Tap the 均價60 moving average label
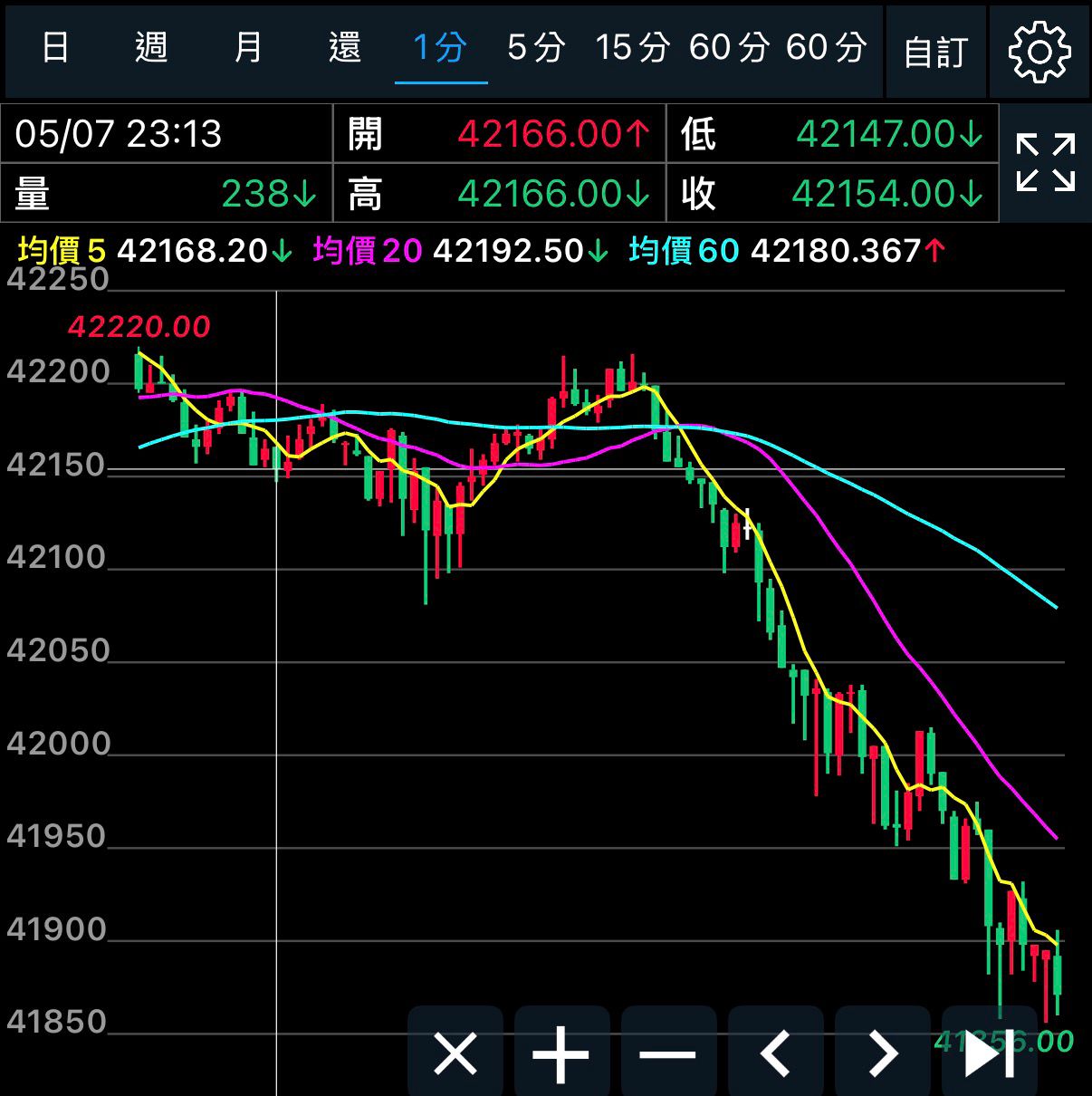Viewport: 1092px width, 1096px height. point(684,251)
